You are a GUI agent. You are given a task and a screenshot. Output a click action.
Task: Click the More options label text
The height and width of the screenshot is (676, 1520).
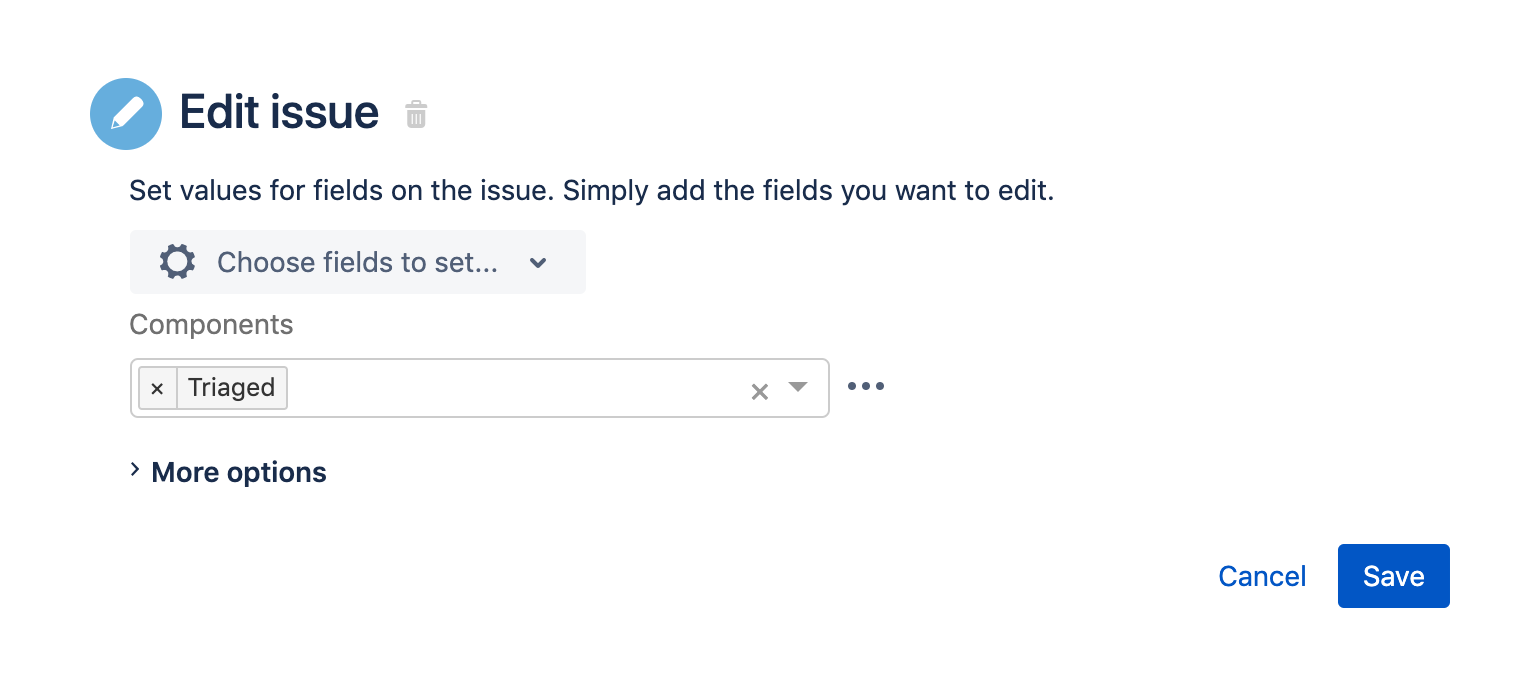tap(239, 472)
